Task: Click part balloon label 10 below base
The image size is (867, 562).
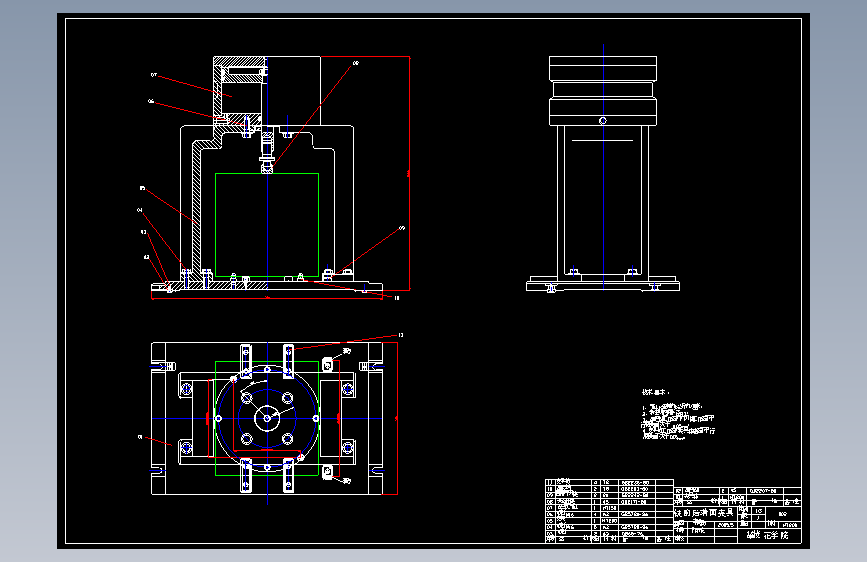Action: [396, 298]
